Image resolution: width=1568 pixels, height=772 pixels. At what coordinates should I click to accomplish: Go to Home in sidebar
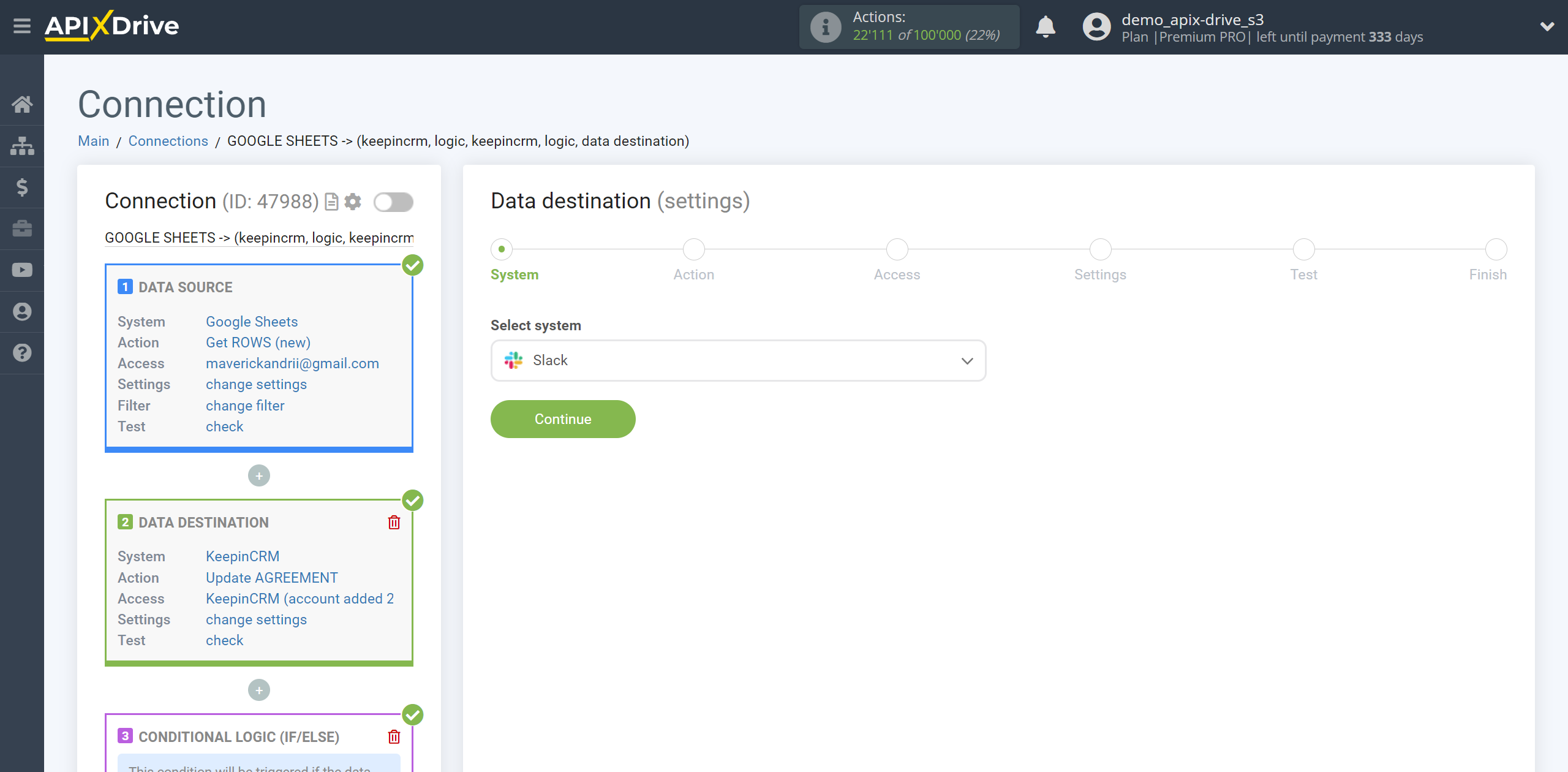point(22,104)
